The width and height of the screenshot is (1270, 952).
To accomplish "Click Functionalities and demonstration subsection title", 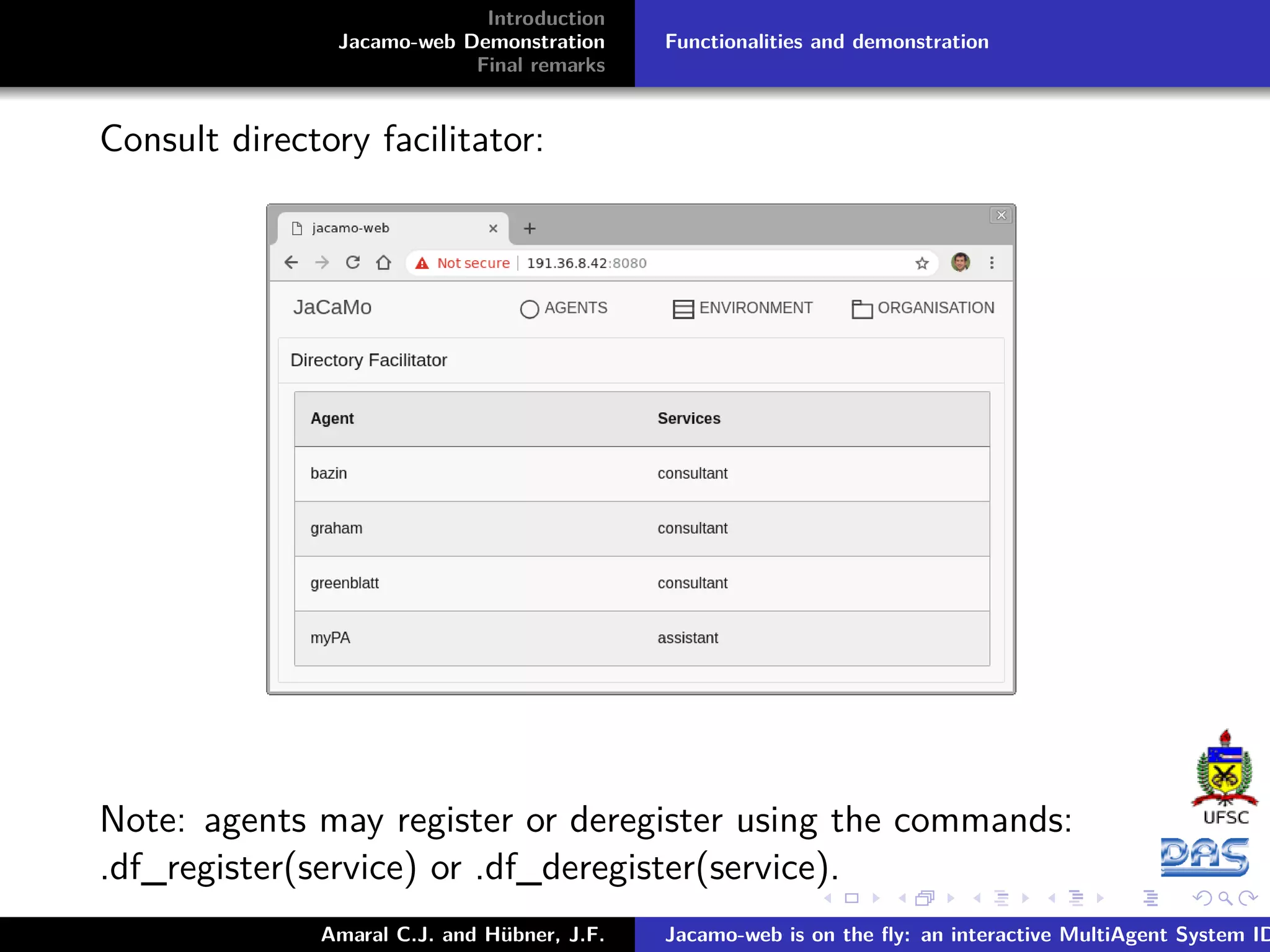I will pyautogui.click(x=827, y=42).
